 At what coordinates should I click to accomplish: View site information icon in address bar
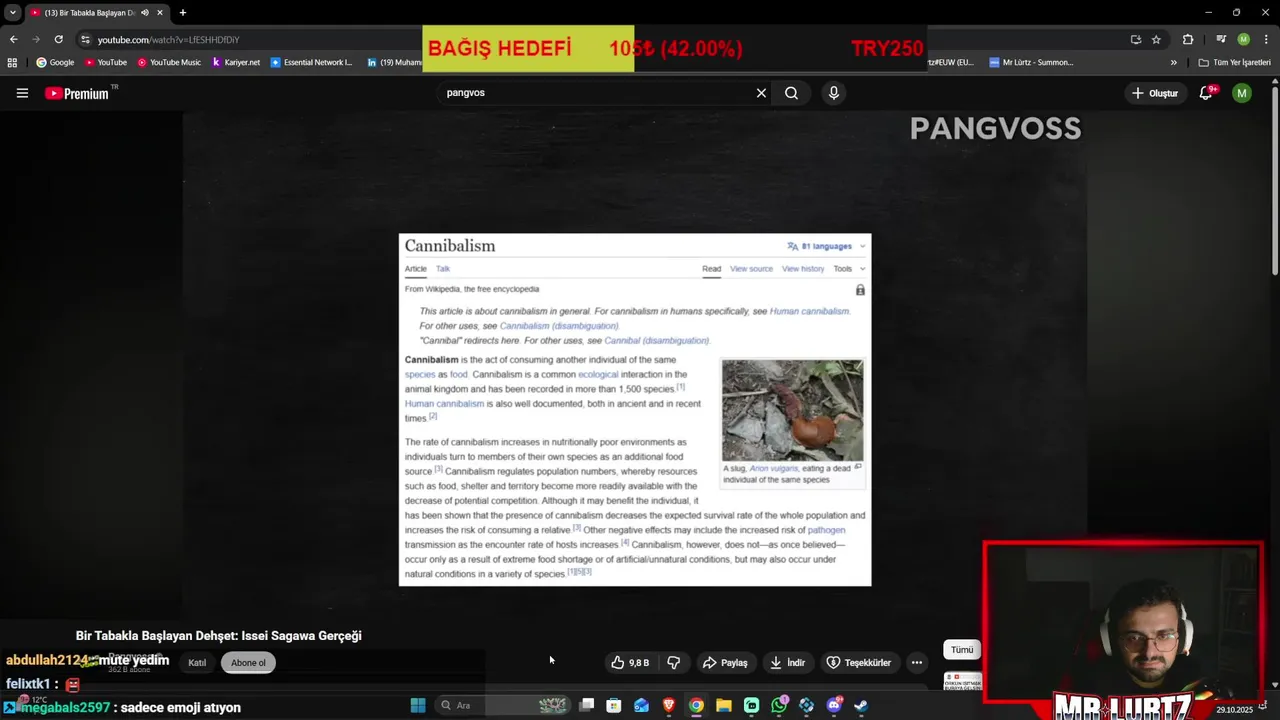[x=86, y=39]
